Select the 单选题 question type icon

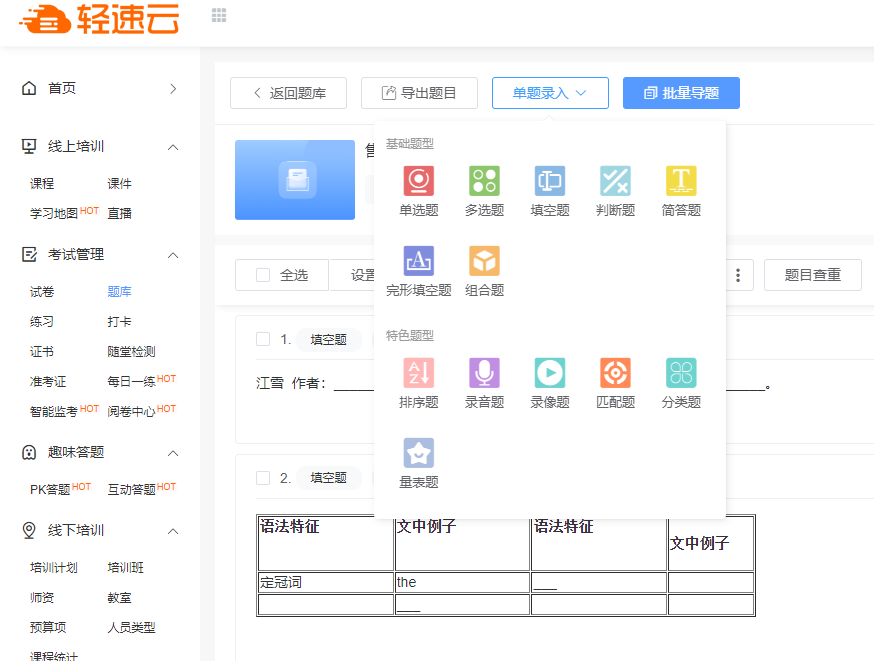(418, 181)
